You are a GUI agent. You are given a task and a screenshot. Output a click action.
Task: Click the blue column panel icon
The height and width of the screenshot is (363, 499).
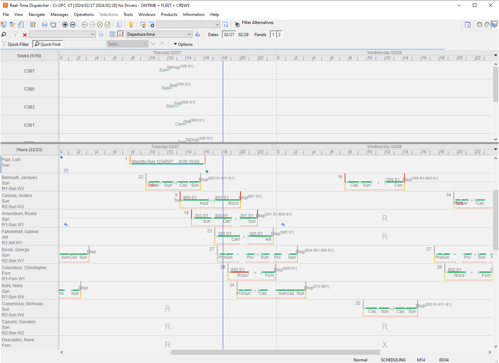point(119,25)
